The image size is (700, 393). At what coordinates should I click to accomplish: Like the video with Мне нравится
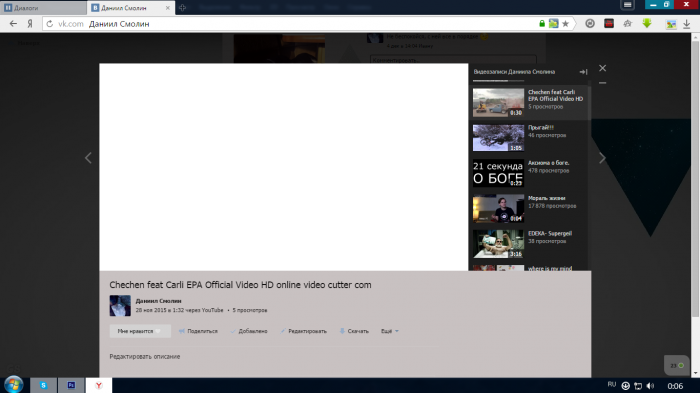140,331
